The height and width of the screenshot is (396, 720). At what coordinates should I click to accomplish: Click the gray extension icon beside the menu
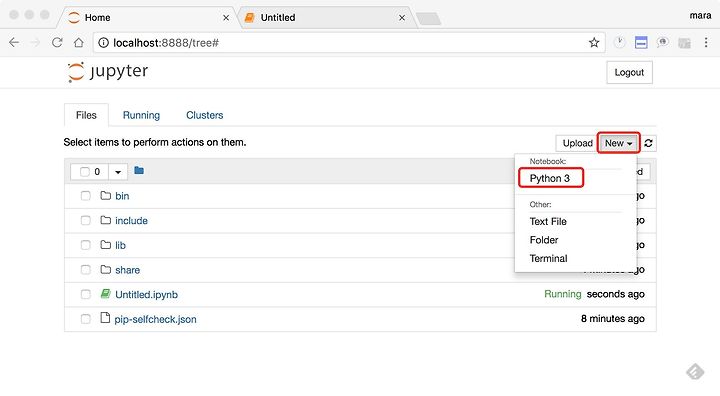pos(684,43)
